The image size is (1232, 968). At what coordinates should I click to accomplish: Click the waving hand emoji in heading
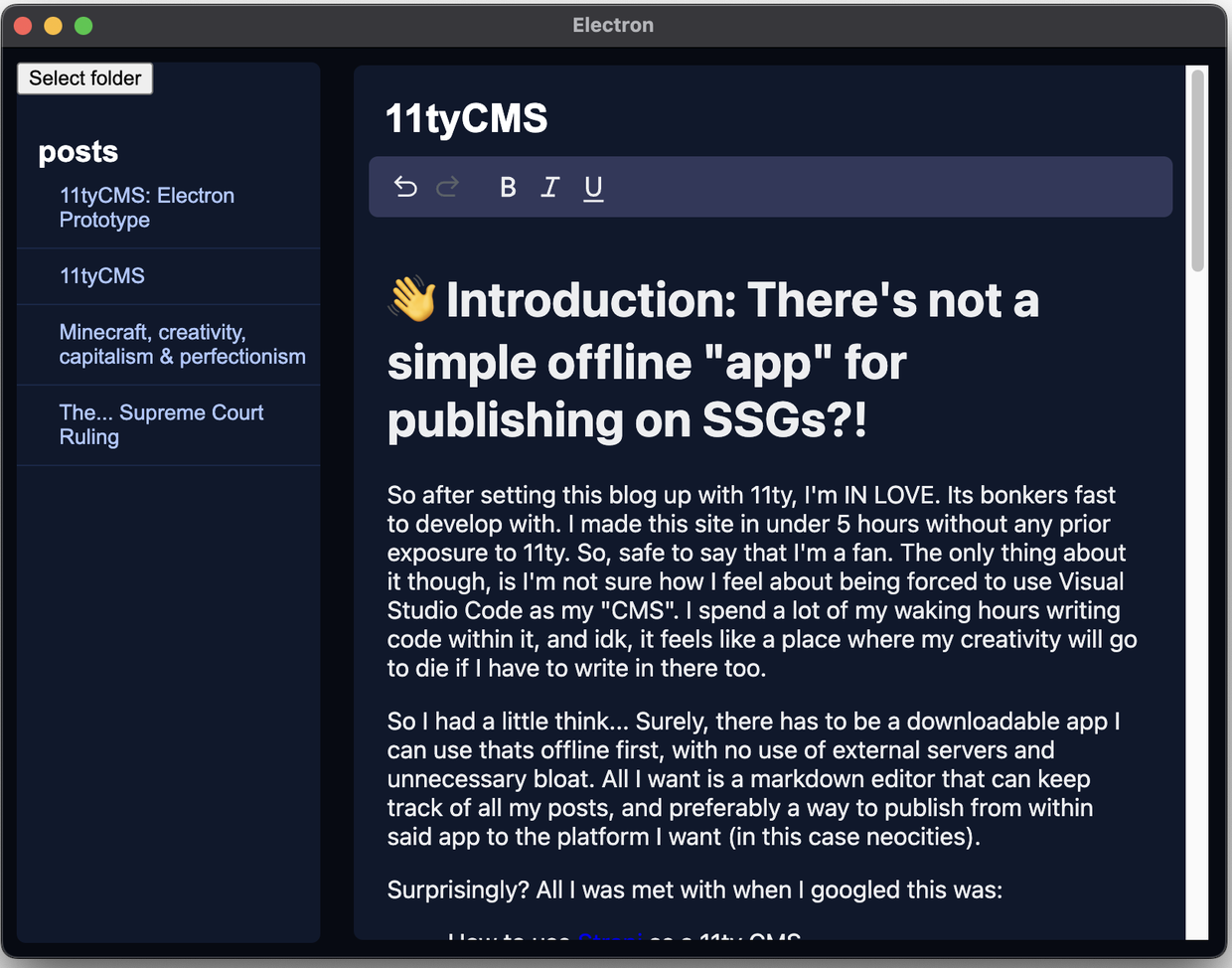click(412, 299)
